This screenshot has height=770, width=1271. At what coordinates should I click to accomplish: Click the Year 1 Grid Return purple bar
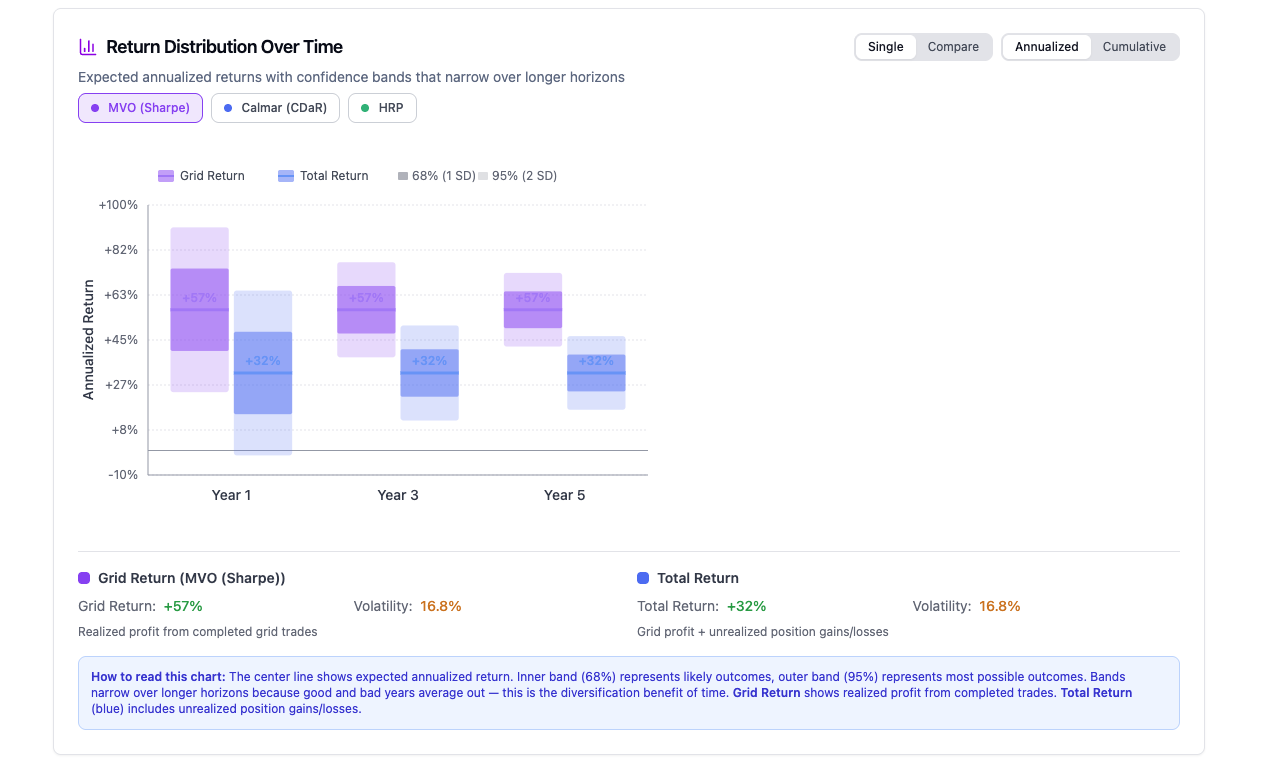(x=200, y=309)
